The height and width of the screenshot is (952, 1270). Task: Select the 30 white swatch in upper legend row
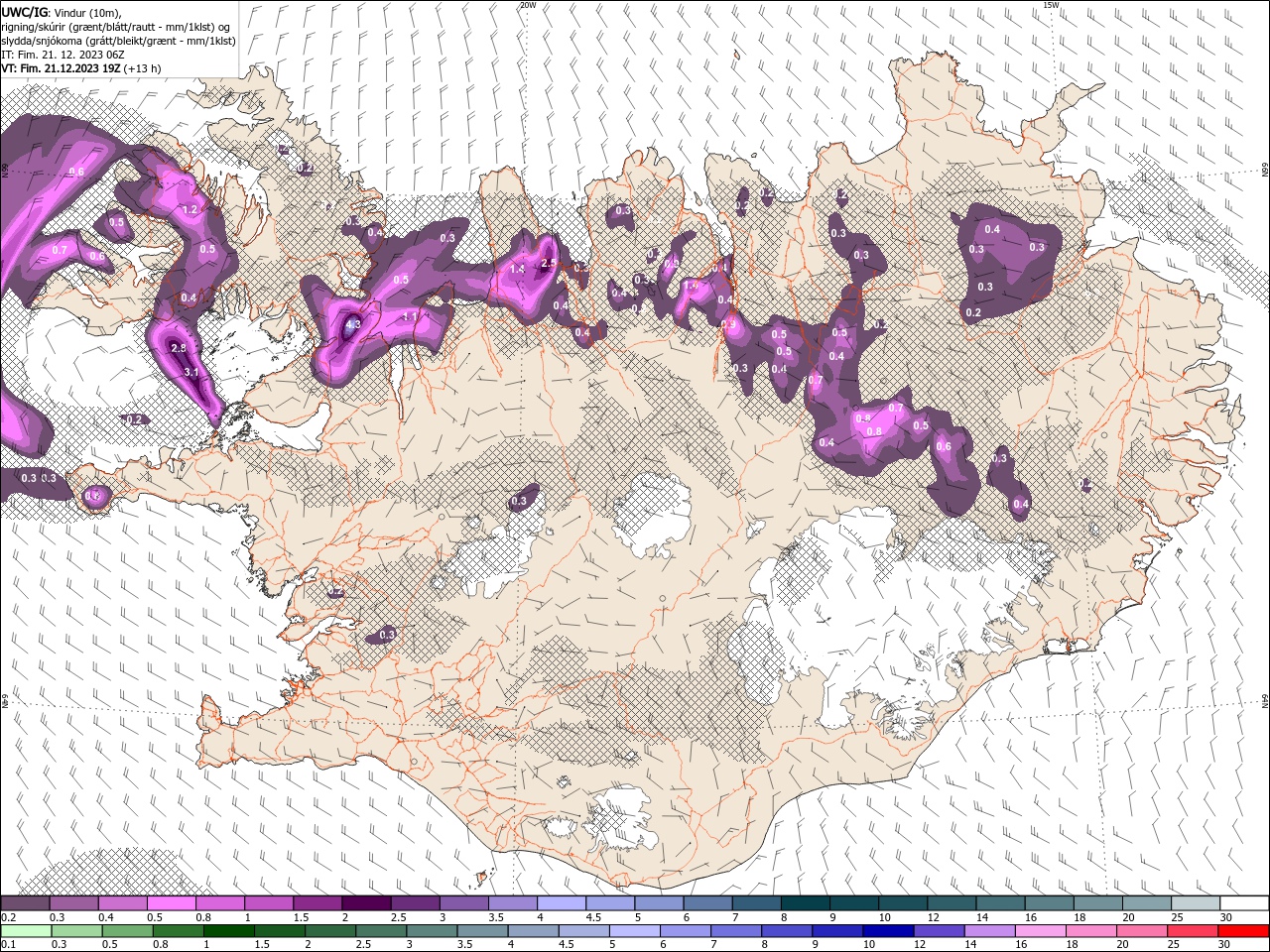1243,903
